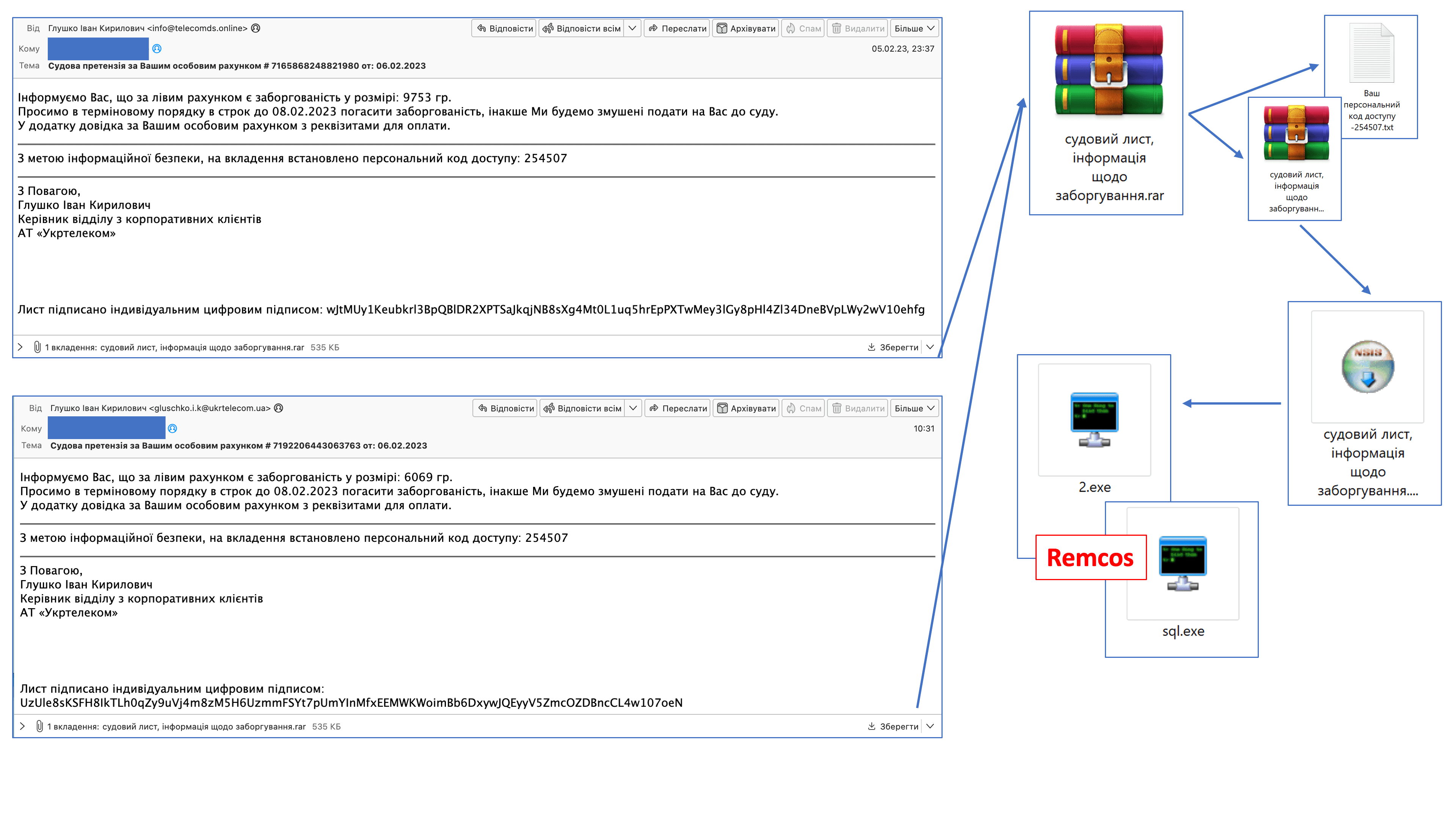Click the contact icon beside ukrtelecom.ua sender
The width and height of the screenshot is (1456, 819).
[x=278, y=408]
